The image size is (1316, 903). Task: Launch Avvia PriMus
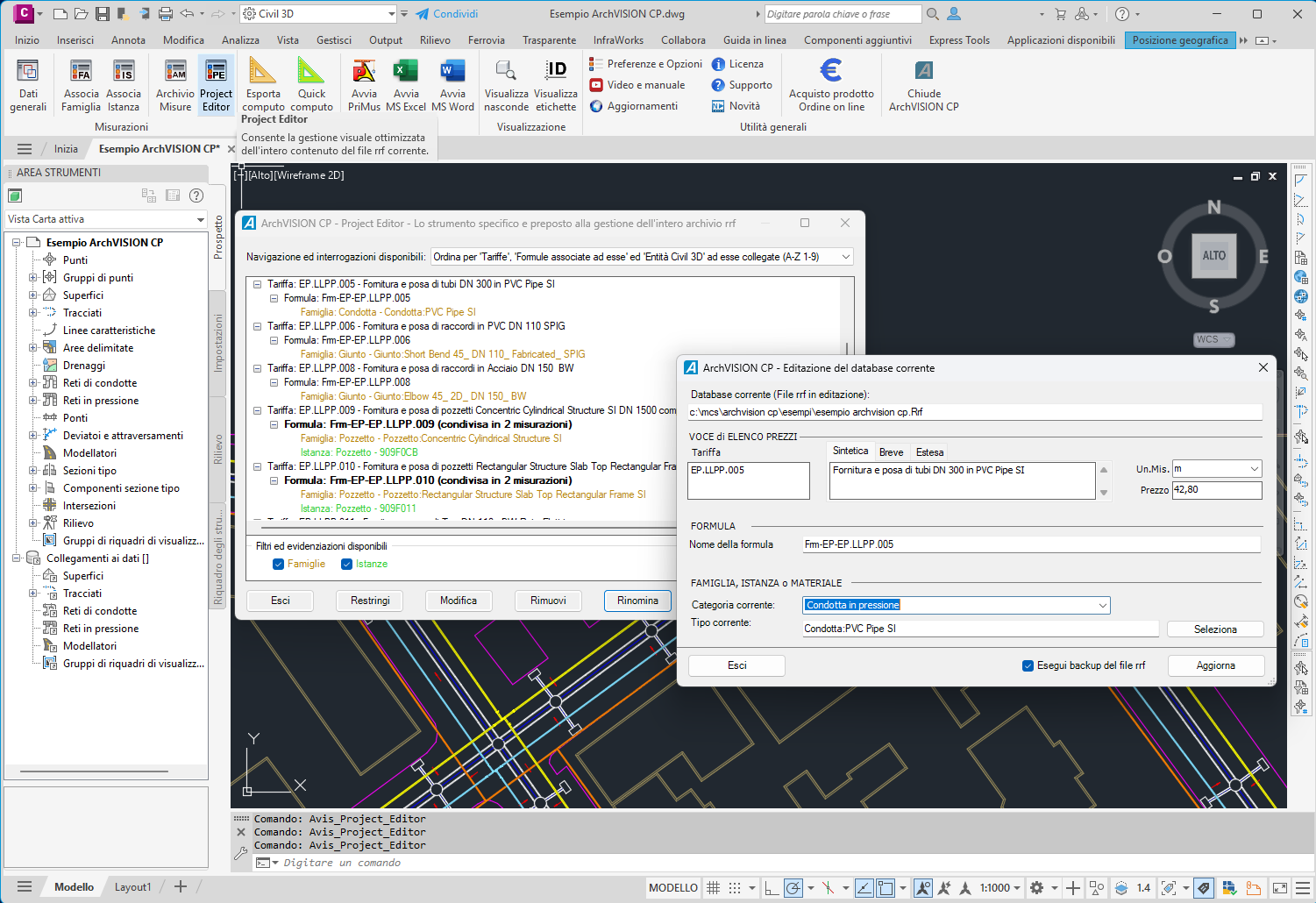364,85
